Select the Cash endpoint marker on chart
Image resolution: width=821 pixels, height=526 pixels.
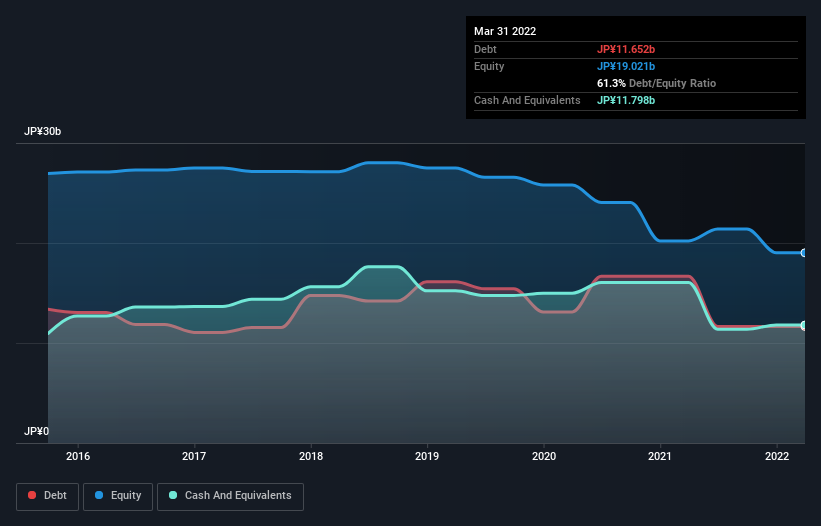(804, 325)
